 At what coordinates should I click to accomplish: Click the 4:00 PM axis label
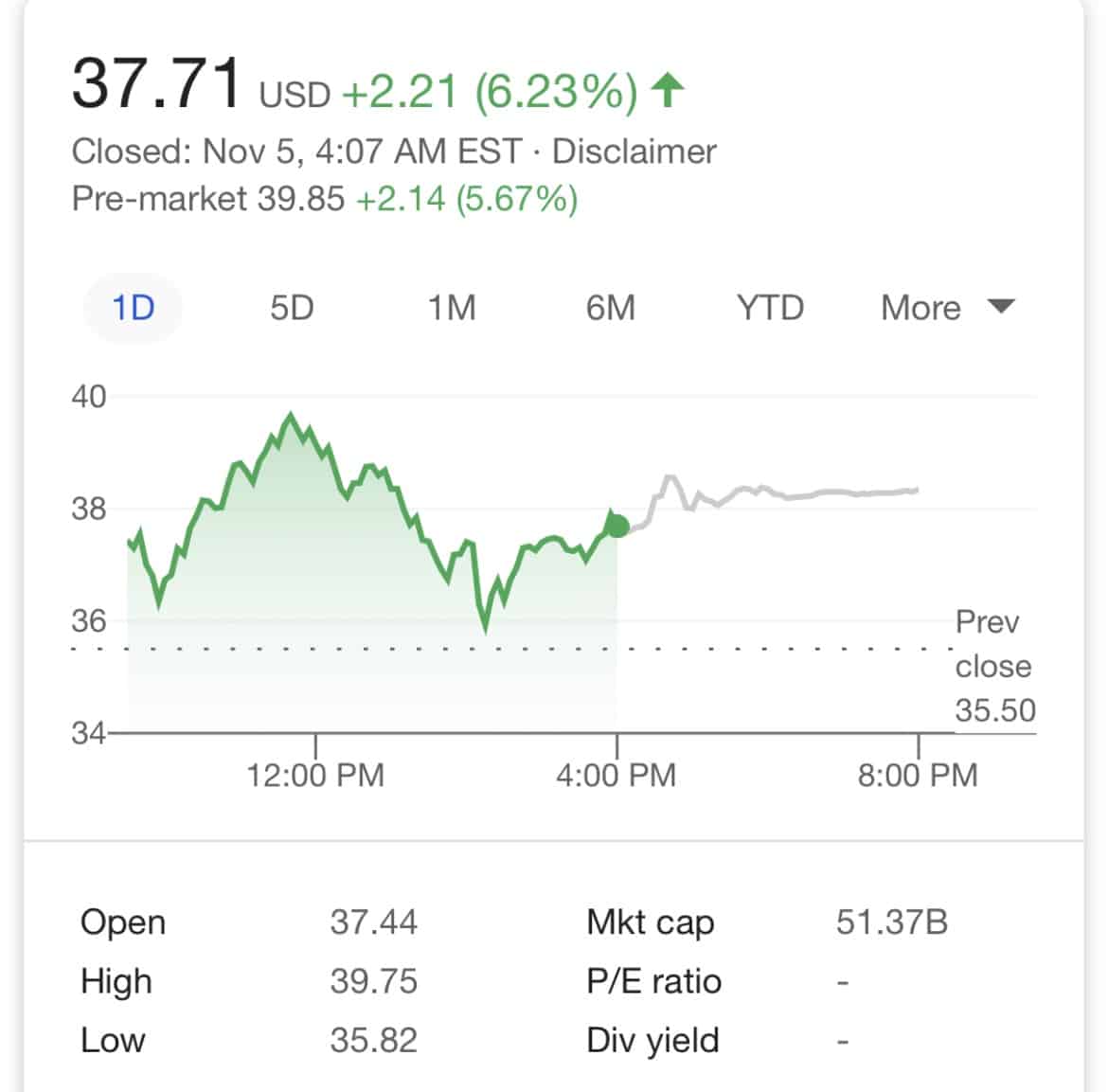click(x=617, y=774)
